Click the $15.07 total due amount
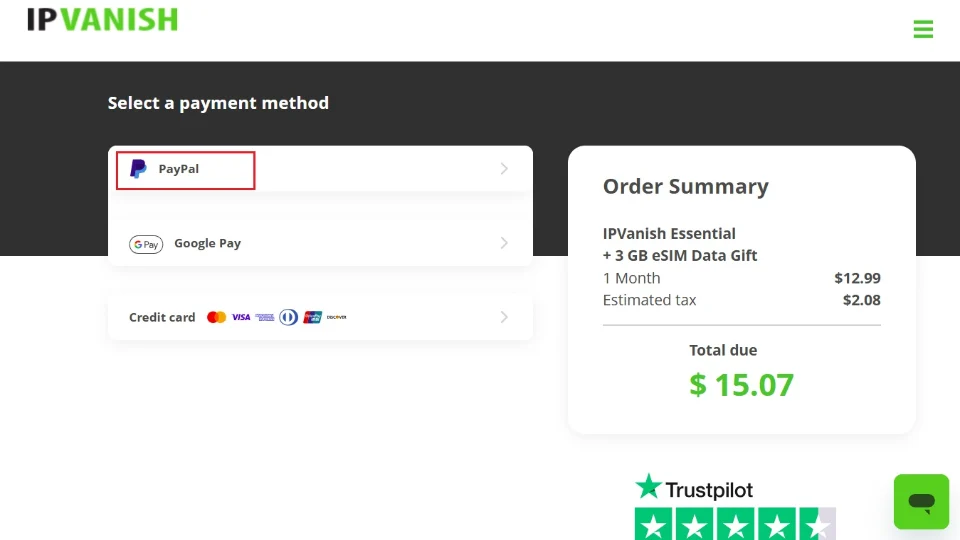 click(x=741, y=385)
